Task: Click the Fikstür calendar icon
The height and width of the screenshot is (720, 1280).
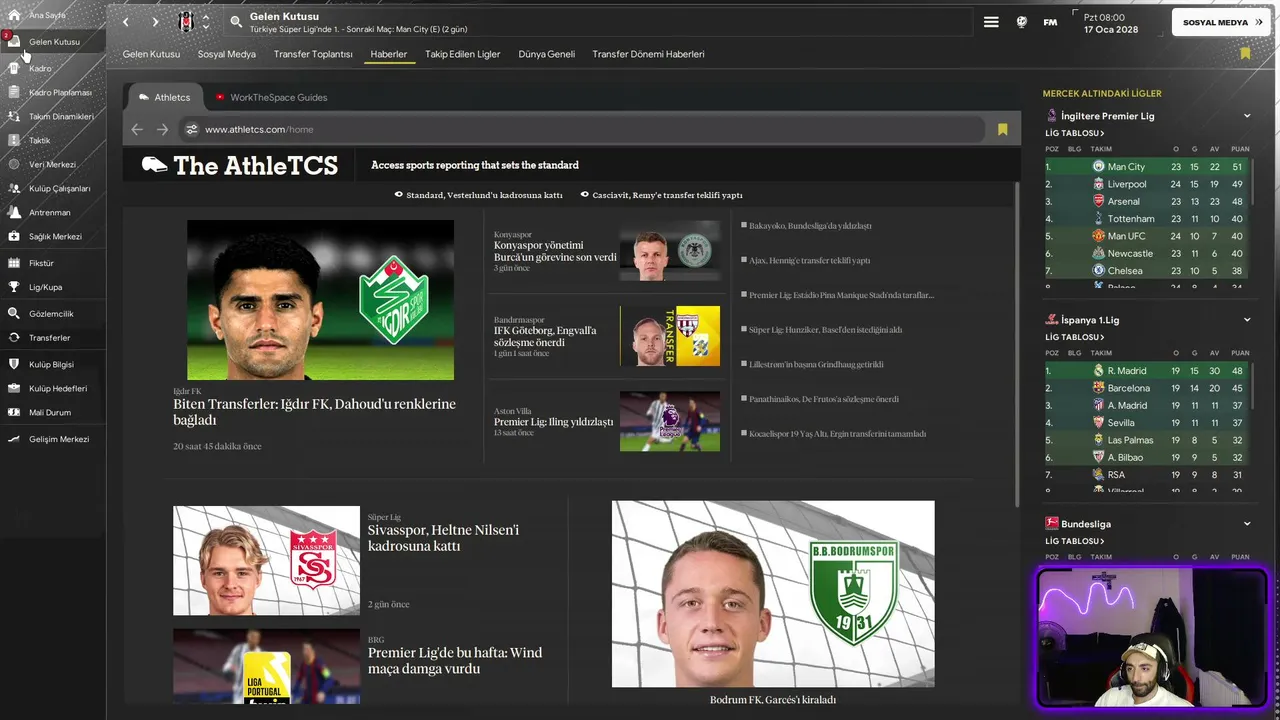Action: click(x=14, y=263)
